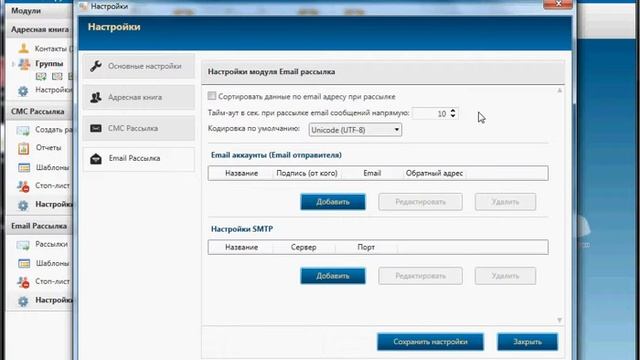640x360 pixels.
Task: Click second small group icon below Группы
Action: coord(57,76)
